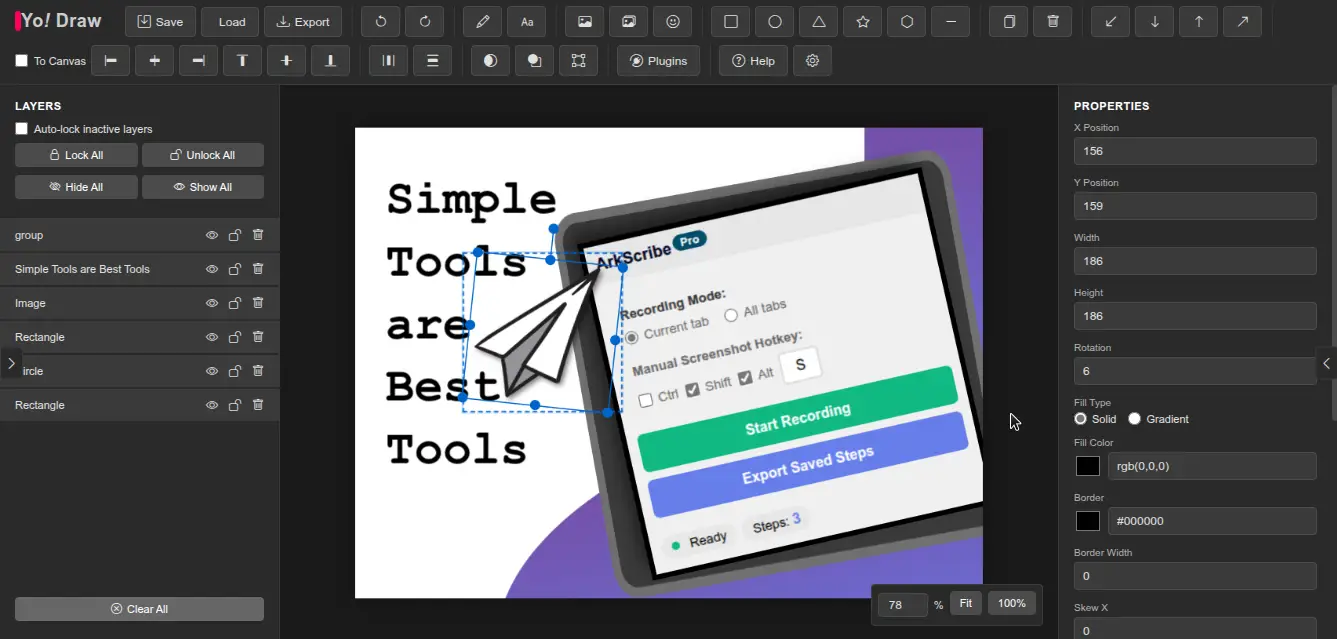
Task: Select the Gradient fill type radio button
Action: click(x=1135, y=418)
